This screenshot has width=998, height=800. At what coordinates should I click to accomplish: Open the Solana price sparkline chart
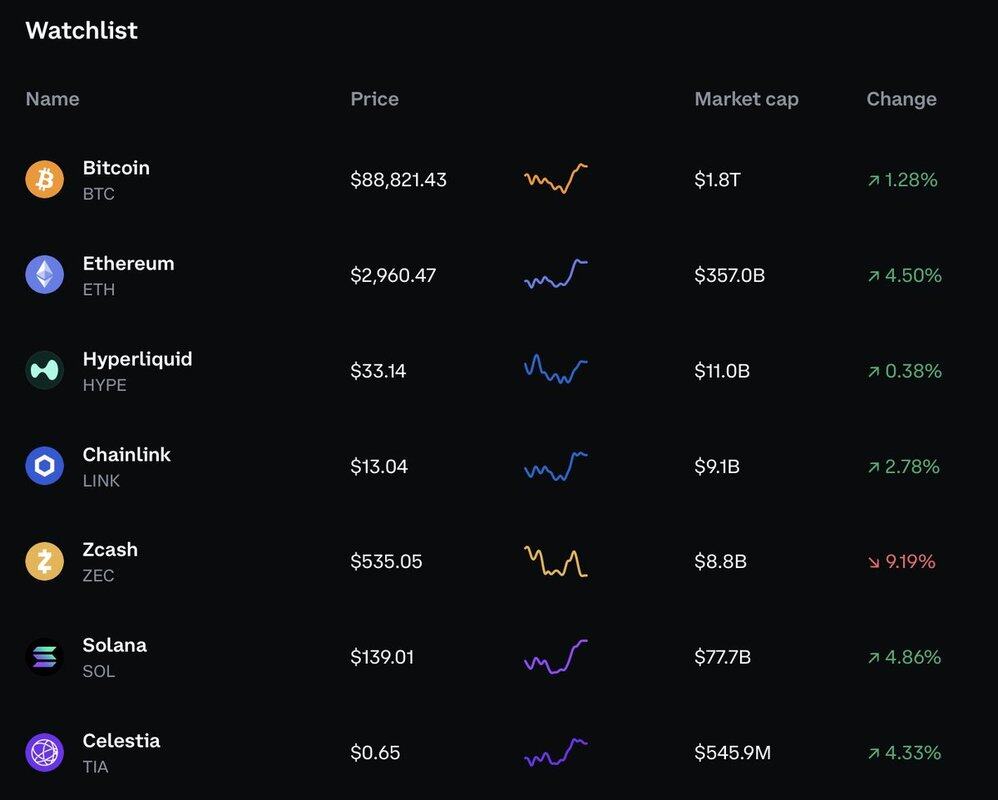[x=555, y=657]
